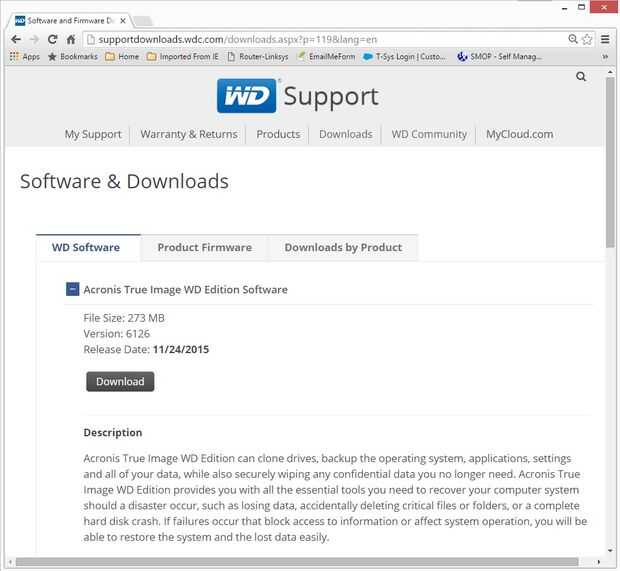Click the vertical scrollbar down arrow

[x=611, y=550]
